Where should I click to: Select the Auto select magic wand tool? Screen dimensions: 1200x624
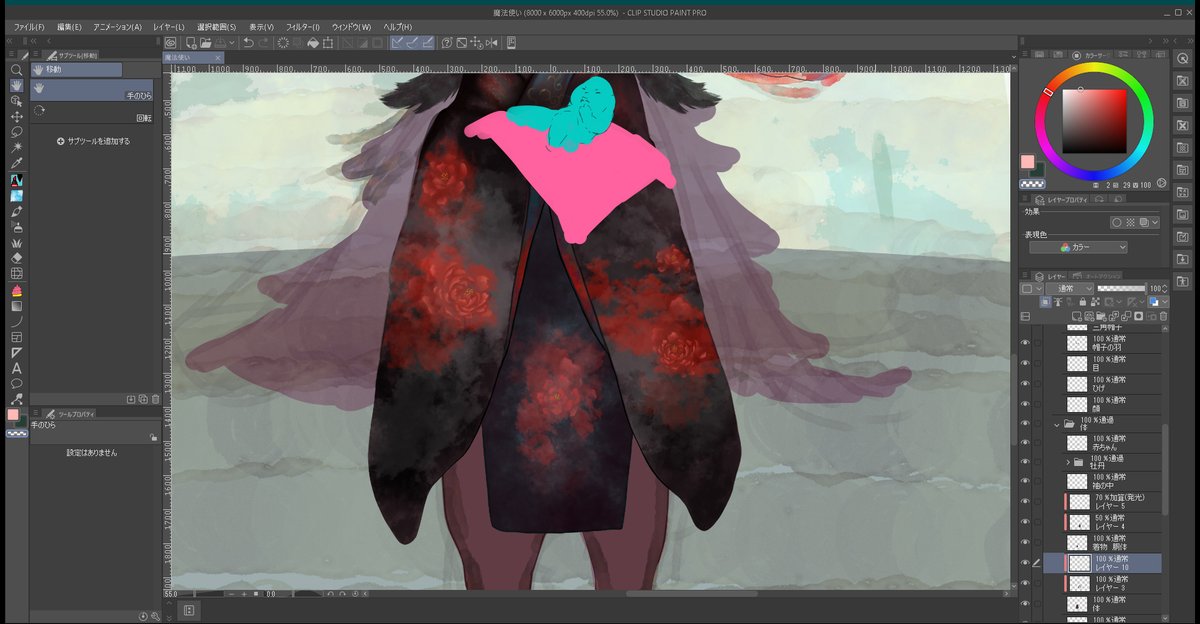click(16, 147)
